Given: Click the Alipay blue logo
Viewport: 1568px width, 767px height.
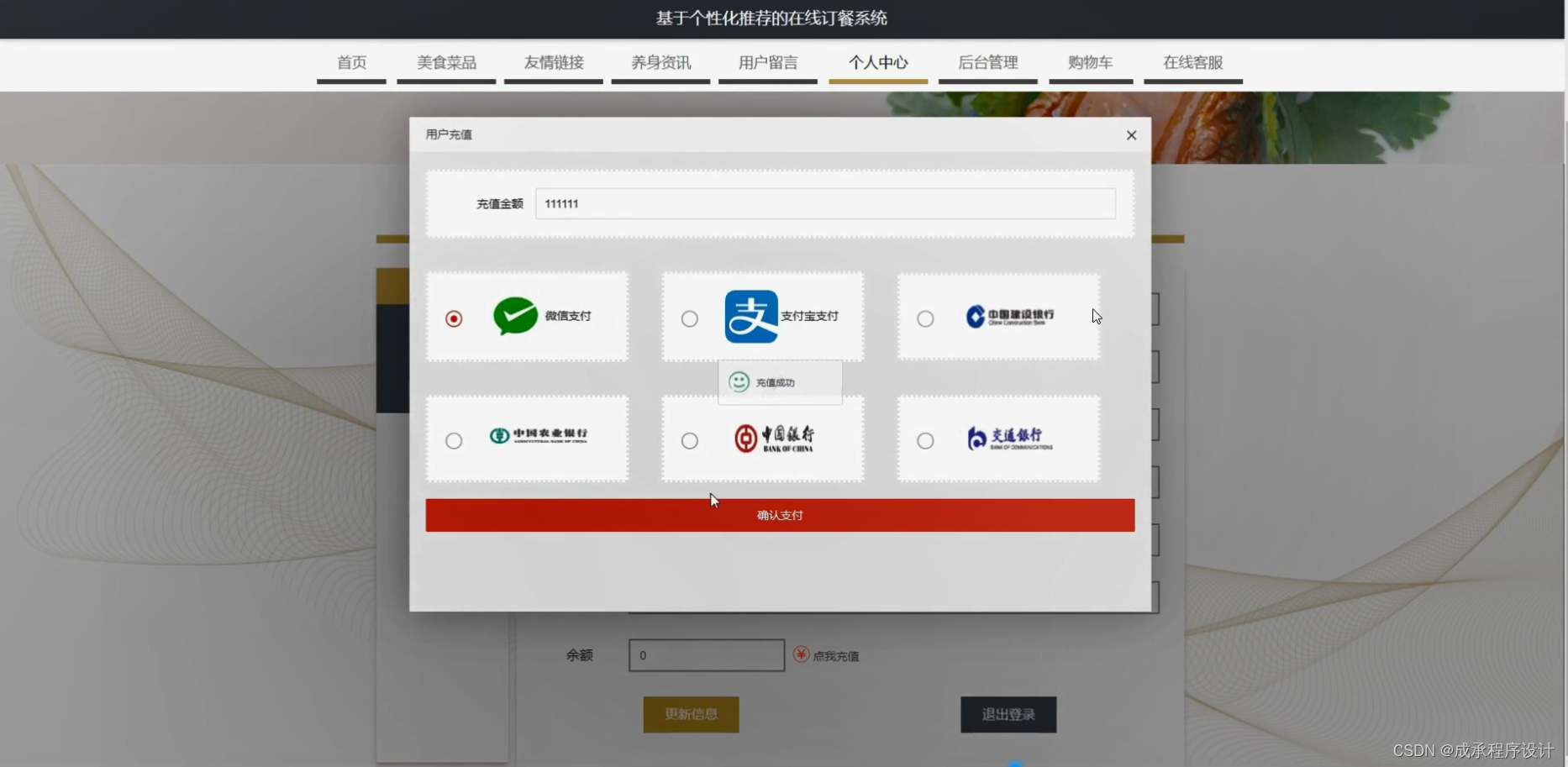Looking at the screenshot, I should click(751, 317).
